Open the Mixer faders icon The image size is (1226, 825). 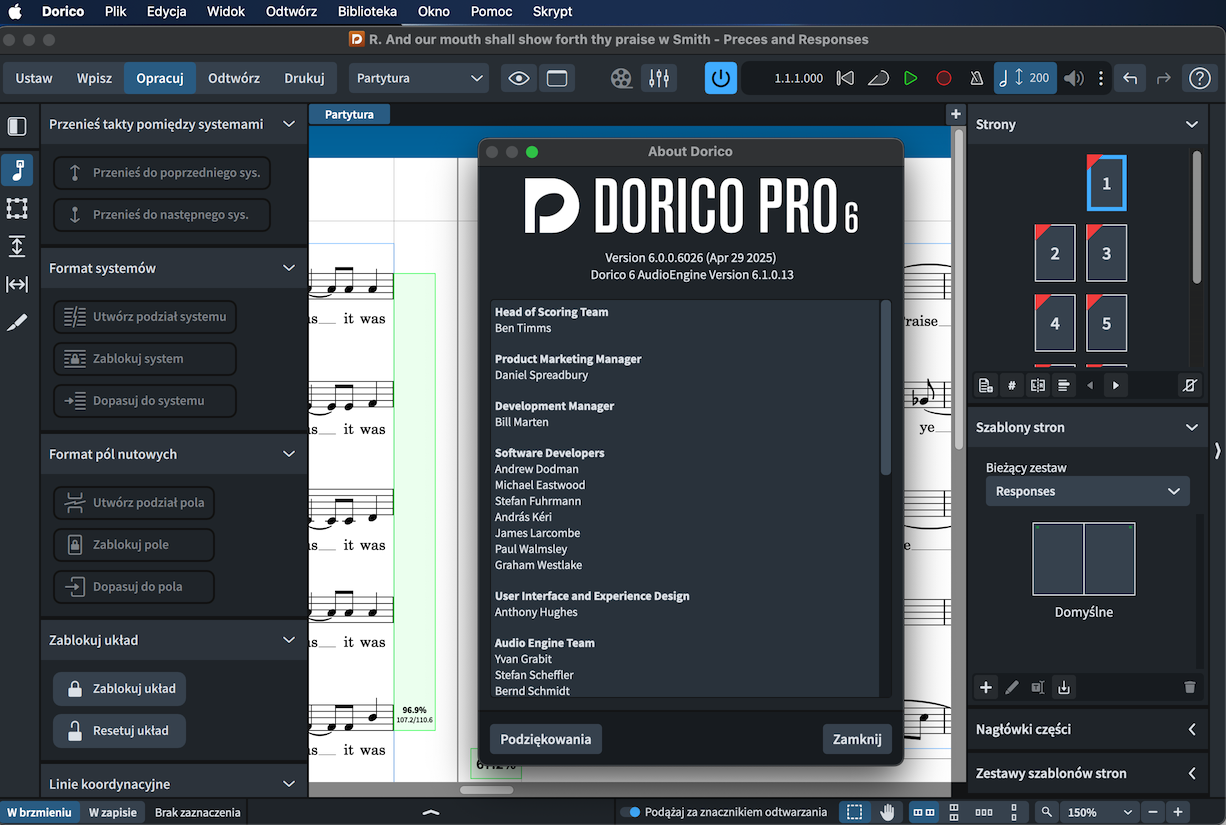click(659, 78)
